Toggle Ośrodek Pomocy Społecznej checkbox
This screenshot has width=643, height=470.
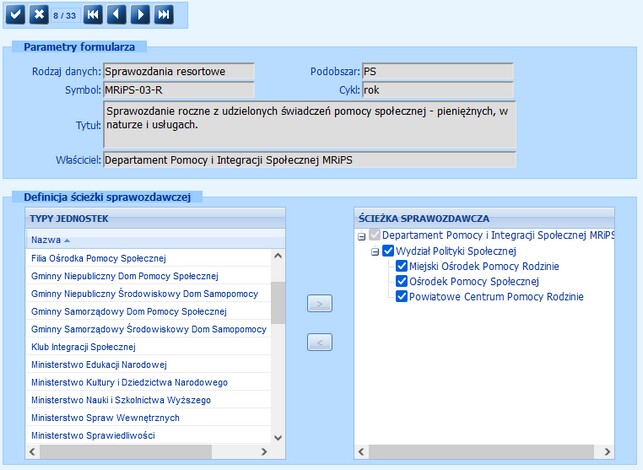pyautogui.click(x=402, y=281)
